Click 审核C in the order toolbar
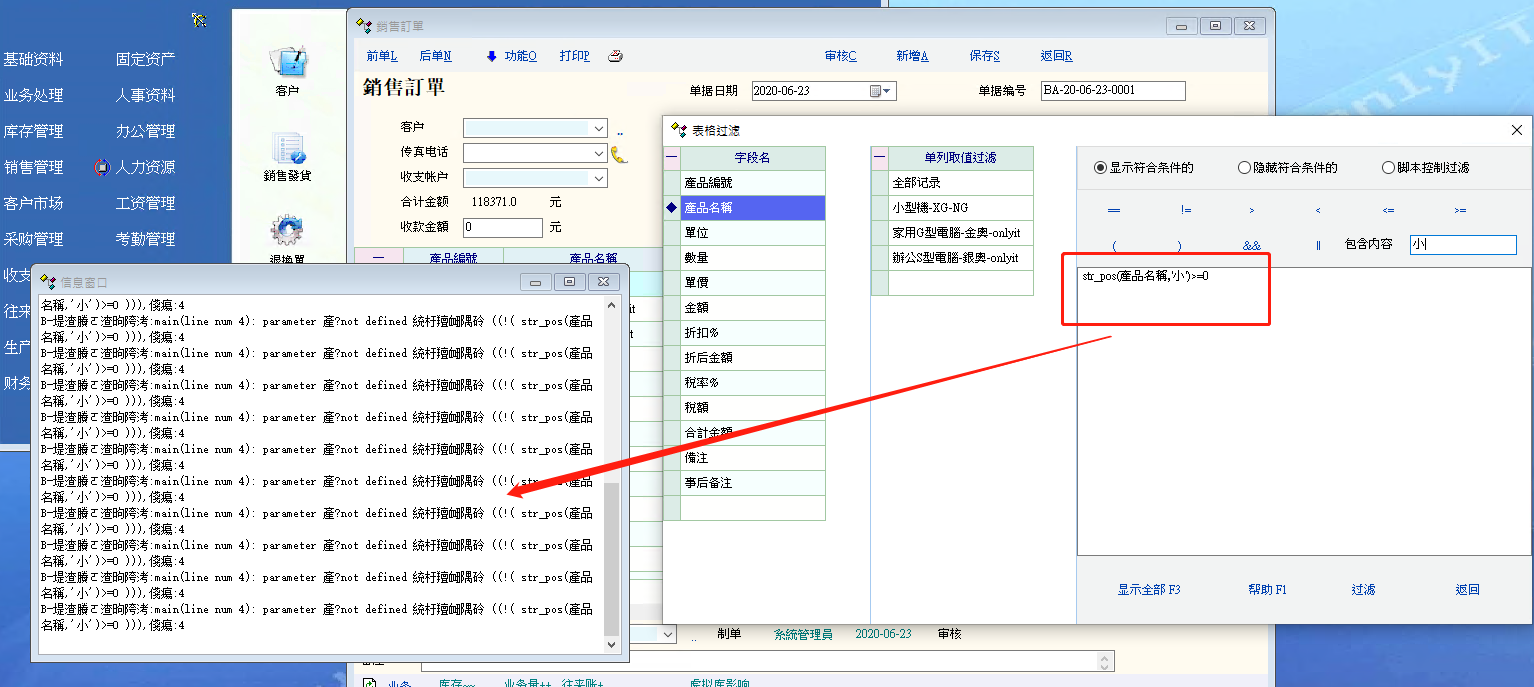This screenshot has width=1534, height=687. (840, 56)
